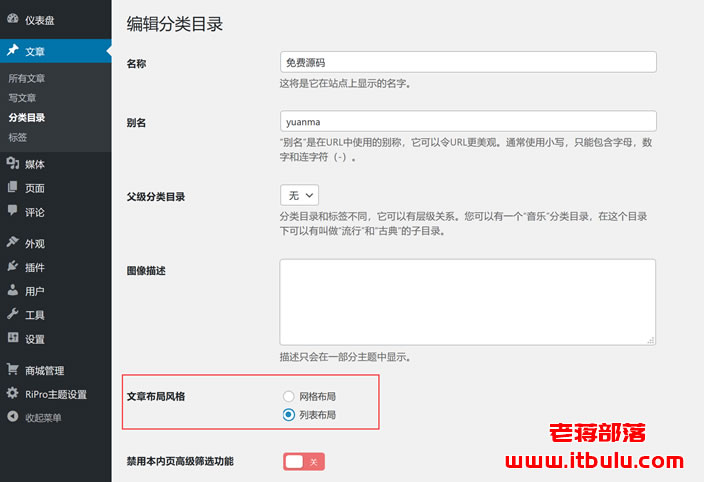Click the shopping cart icon 商城管理
The image size is (704, 482).
(x=13, y=369)
